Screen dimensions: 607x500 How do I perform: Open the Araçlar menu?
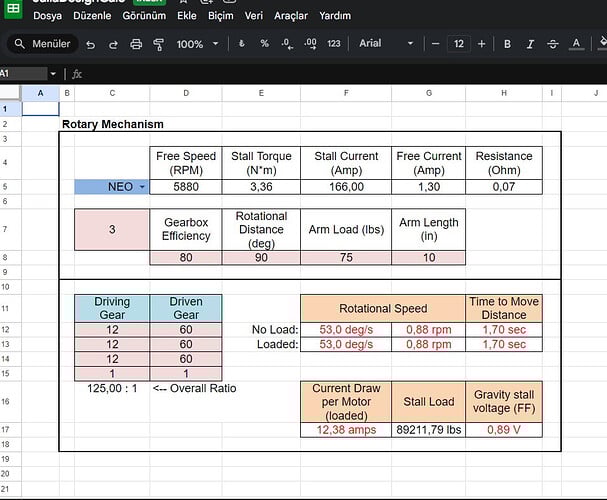pyautogui.click(x=291, y=16)
